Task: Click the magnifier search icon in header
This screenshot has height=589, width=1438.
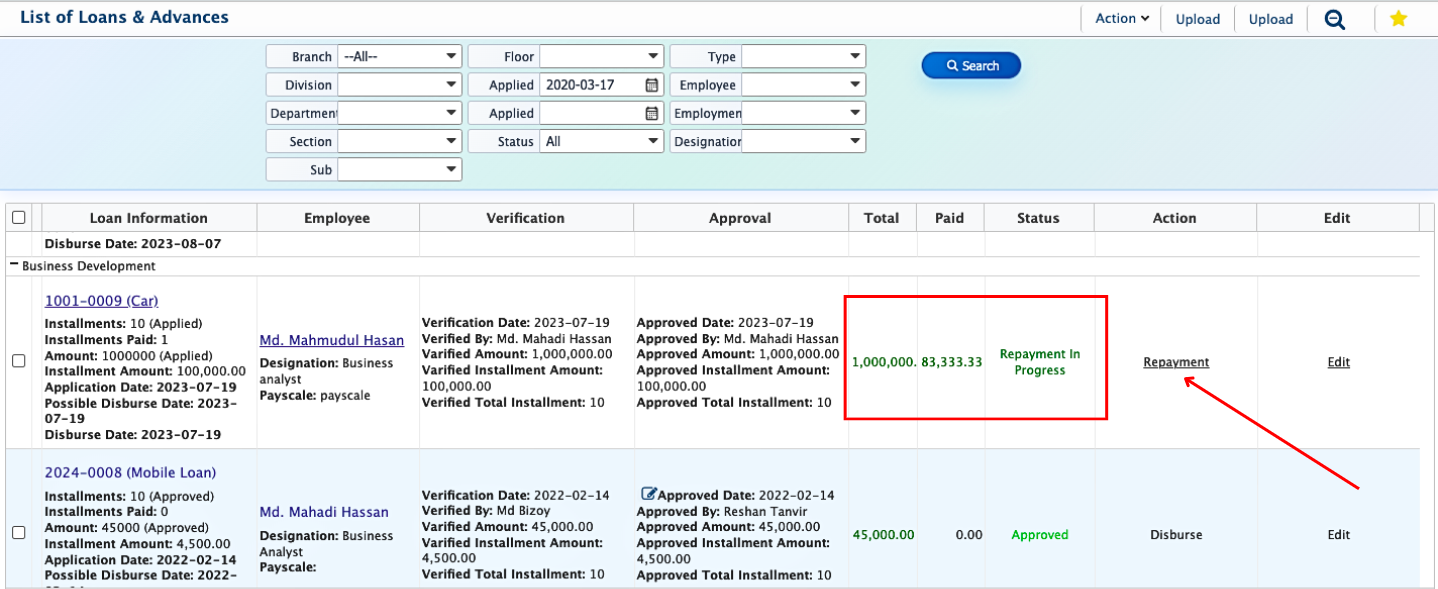Action: coord(1334,19)
